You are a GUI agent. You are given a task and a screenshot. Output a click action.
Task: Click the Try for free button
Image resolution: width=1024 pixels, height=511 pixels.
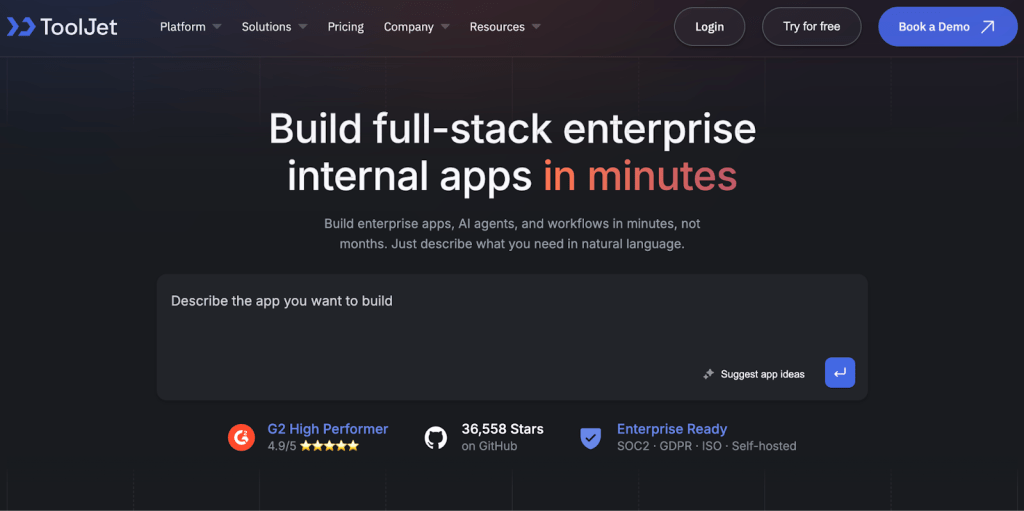812,27
